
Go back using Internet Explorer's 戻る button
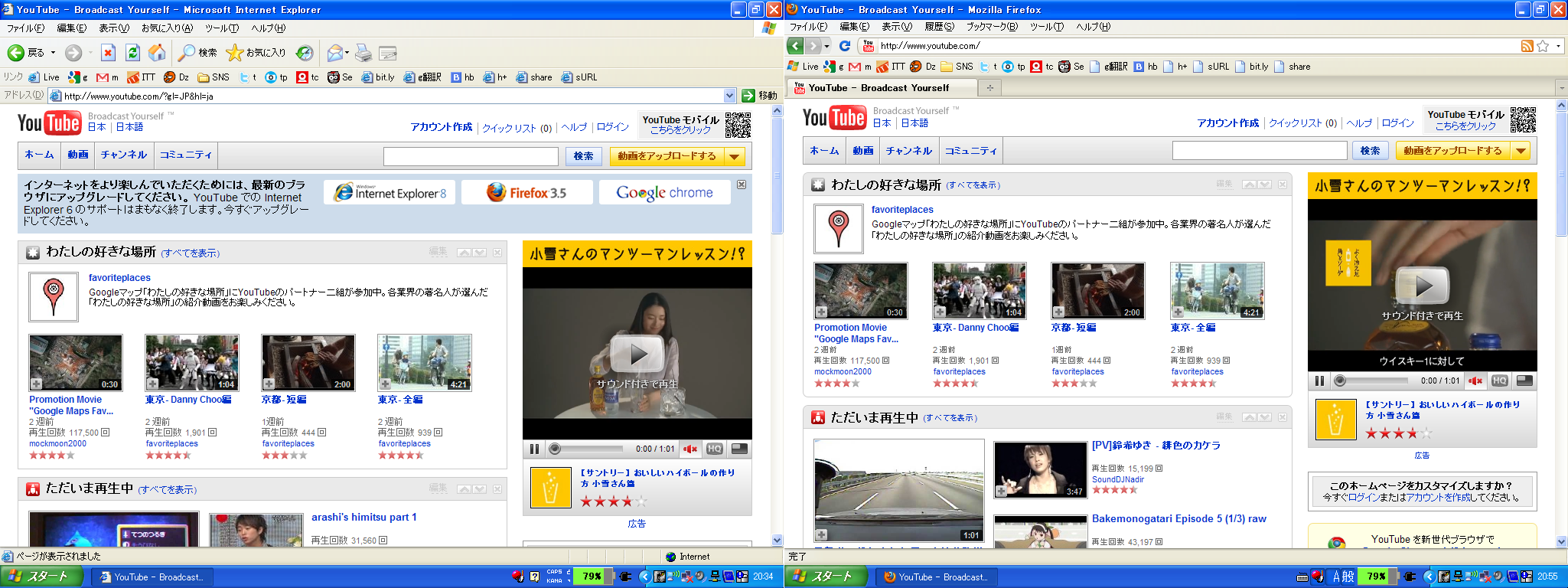[x=26, y=53]
